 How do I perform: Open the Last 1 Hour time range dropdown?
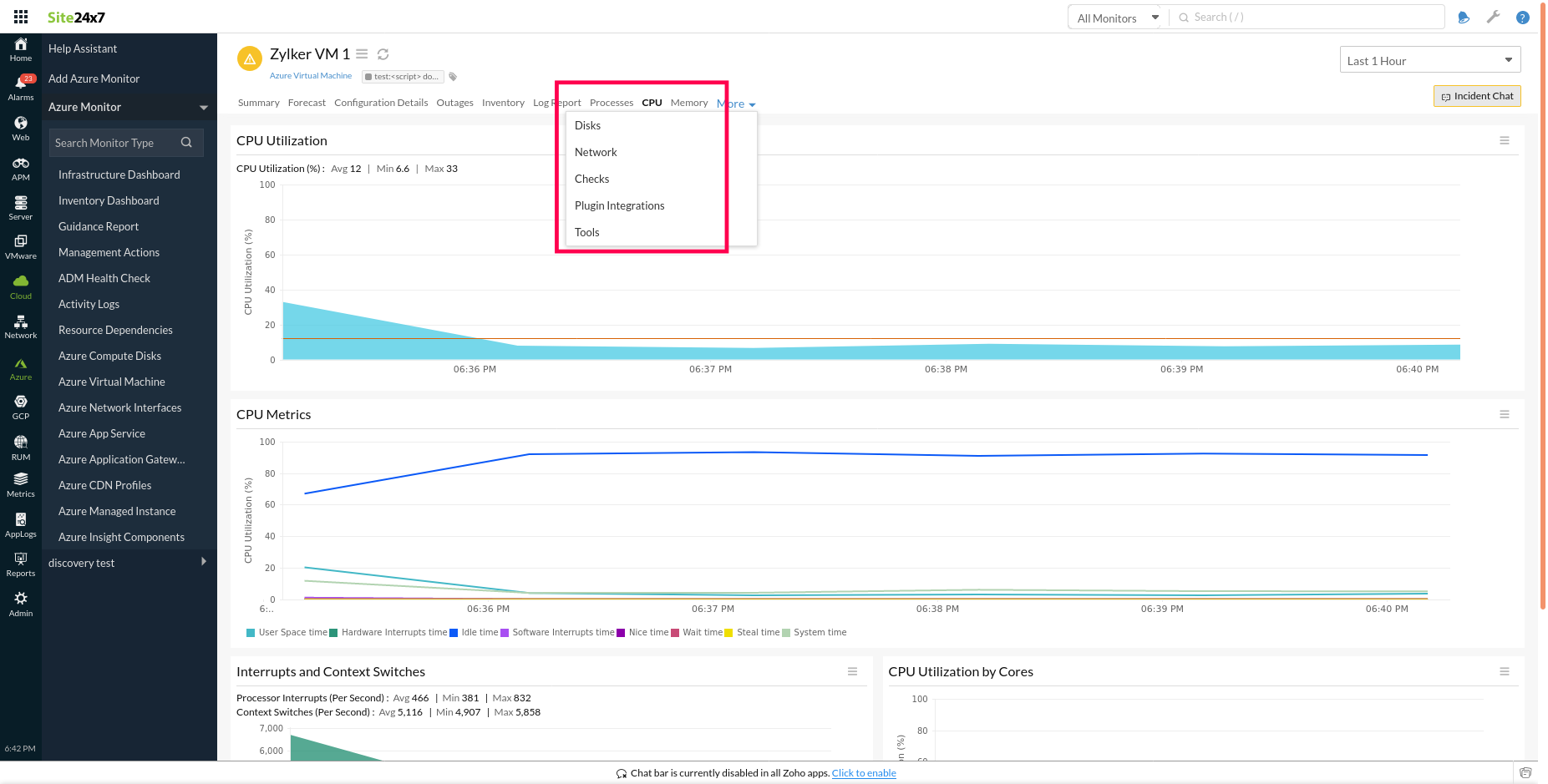(x=1429, y=59)
